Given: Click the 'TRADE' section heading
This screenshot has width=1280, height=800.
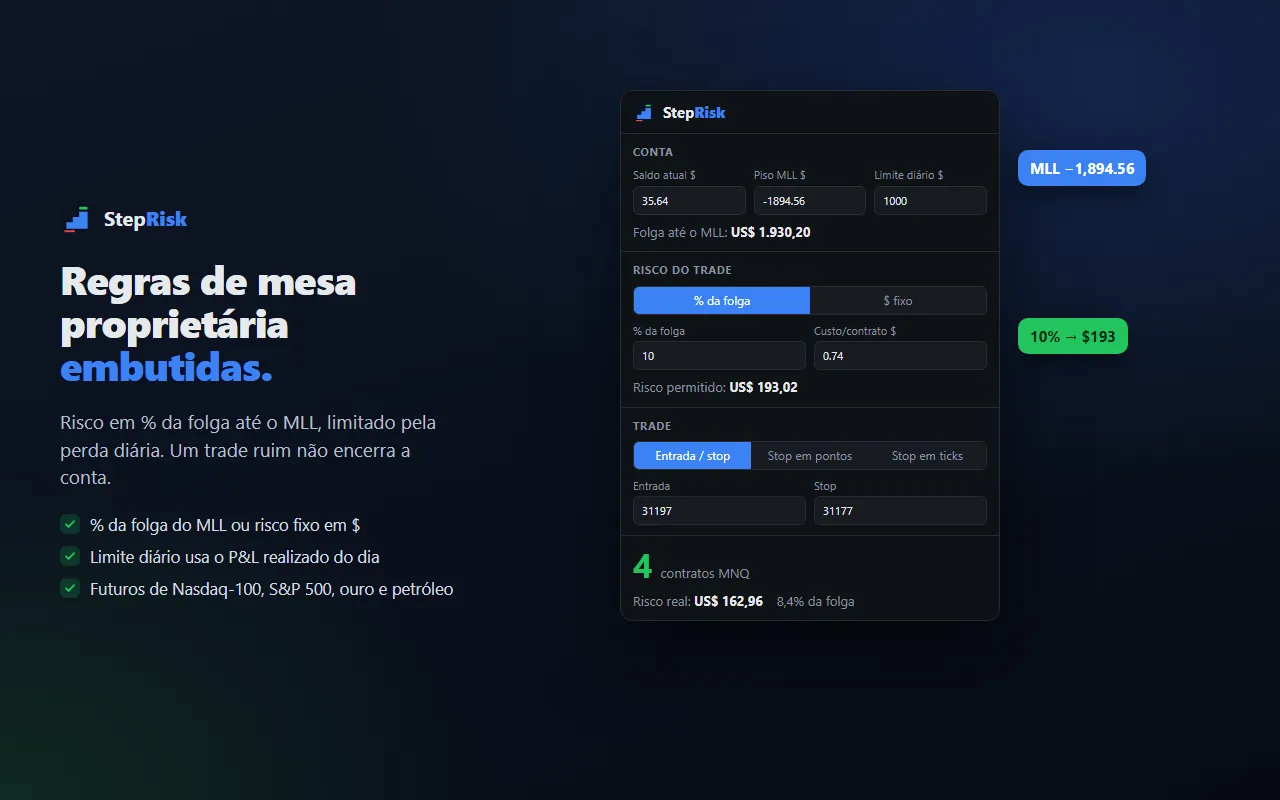Looking at the screenshot, I should [x=652, y=426].
